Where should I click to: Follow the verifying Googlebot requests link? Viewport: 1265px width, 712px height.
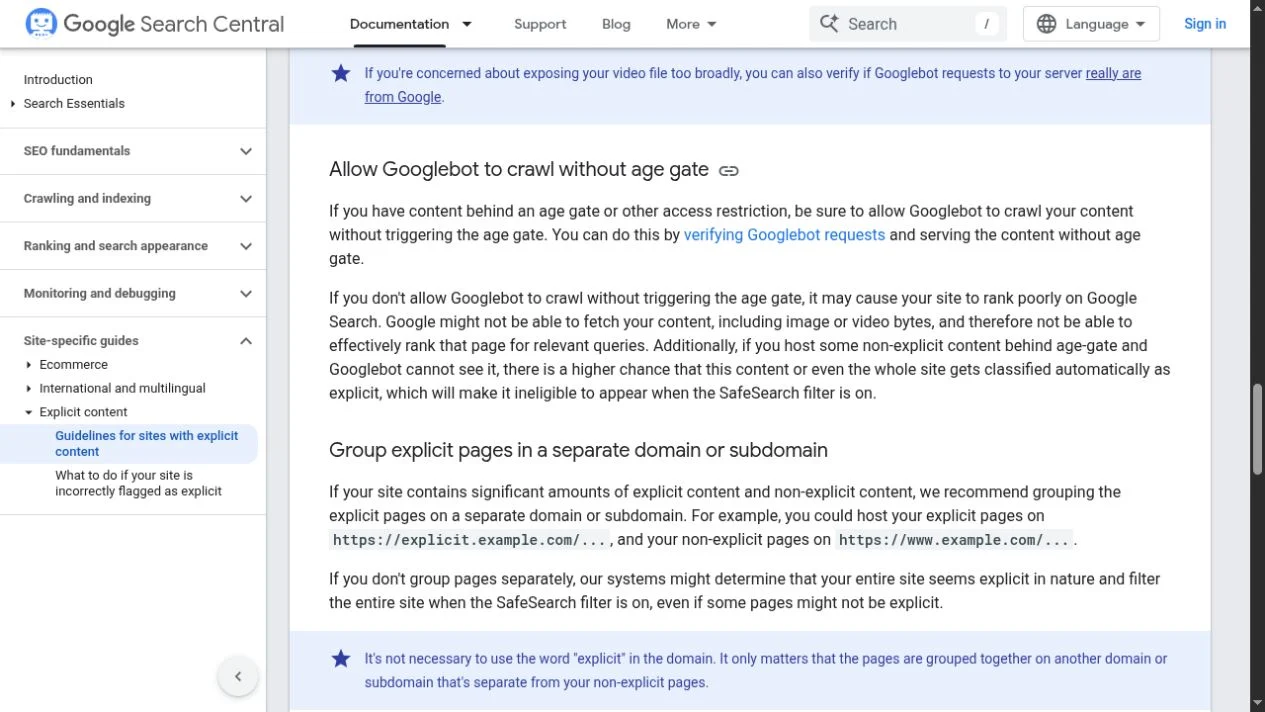pyautogui.click(x=784, y=235)
